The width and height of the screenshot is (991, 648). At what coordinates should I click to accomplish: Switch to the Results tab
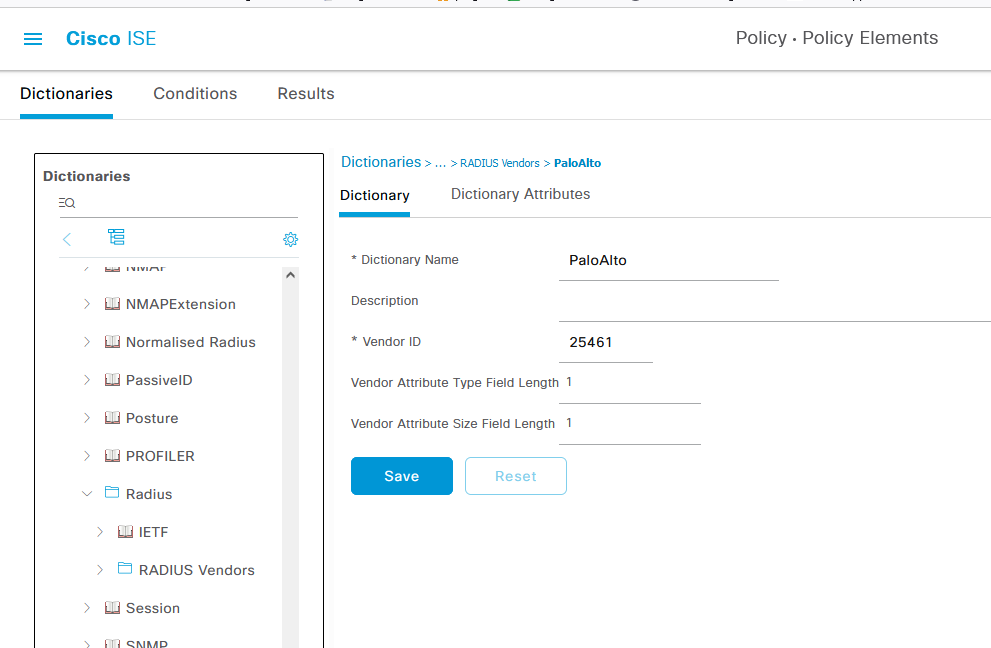[x=306, y=94]
